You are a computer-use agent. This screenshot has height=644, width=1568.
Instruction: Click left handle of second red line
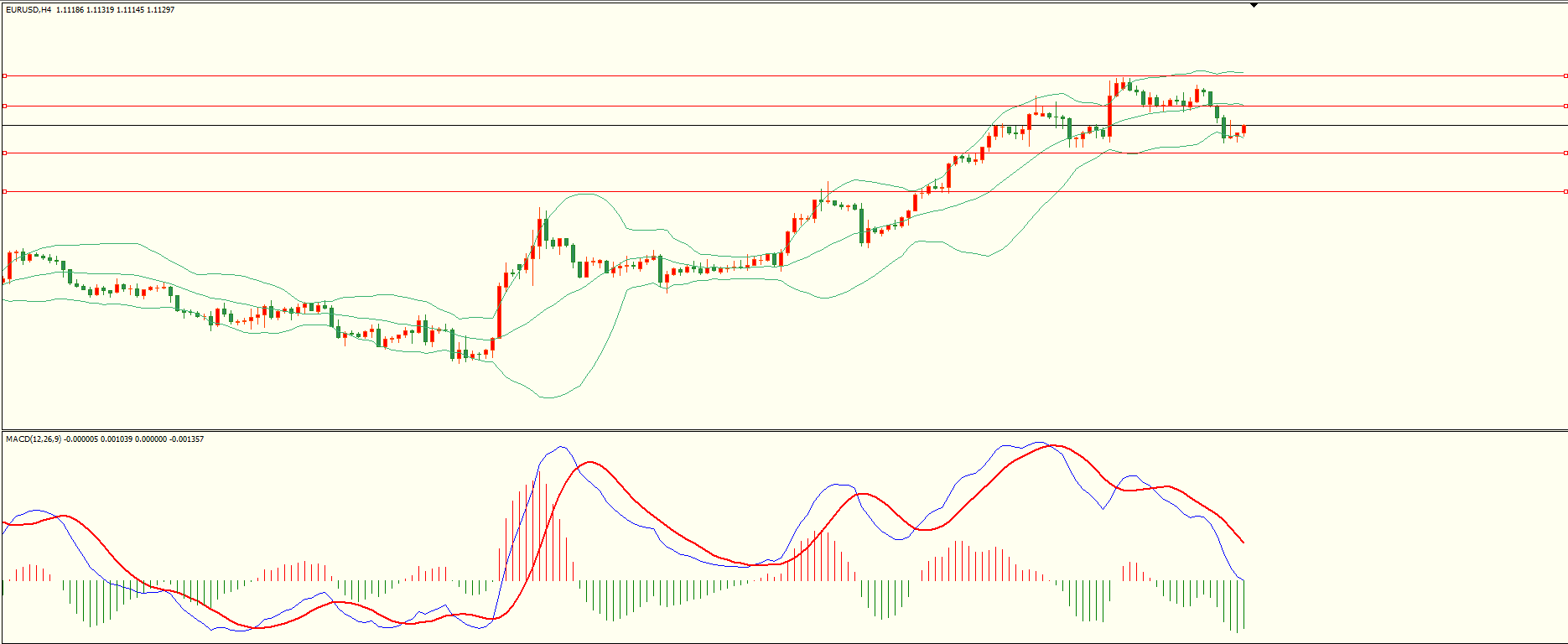[4, 106]
